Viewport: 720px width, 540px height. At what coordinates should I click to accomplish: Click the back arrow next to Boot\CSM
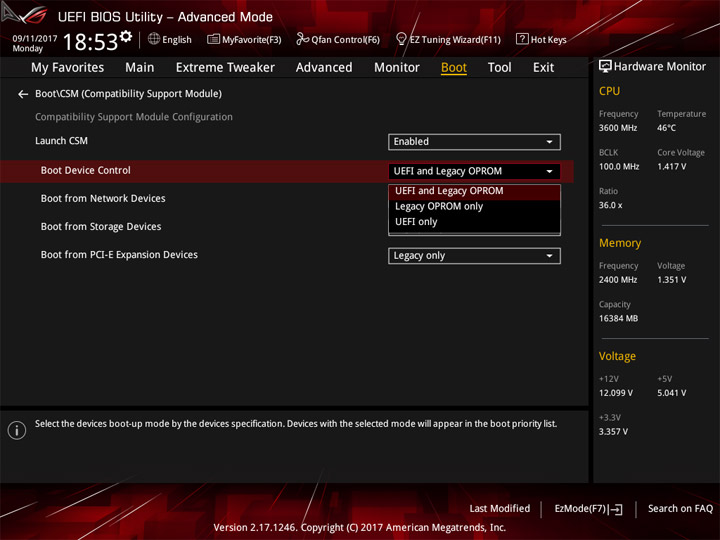23,94
